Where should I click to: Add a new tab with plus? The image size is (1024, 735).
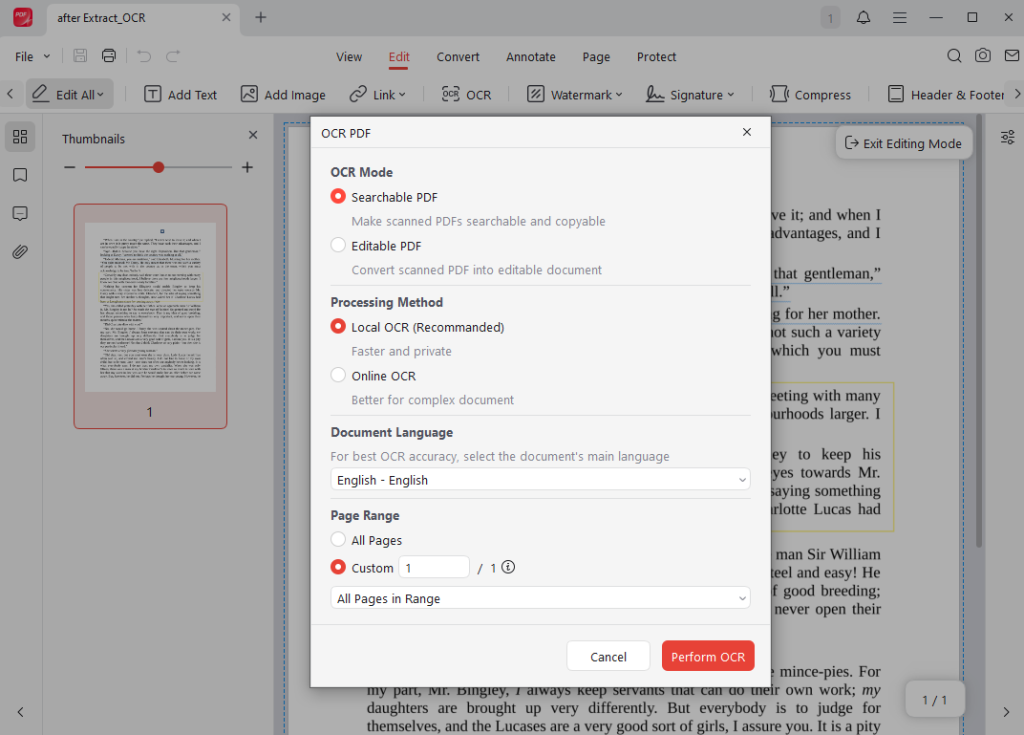click(261, 18)
